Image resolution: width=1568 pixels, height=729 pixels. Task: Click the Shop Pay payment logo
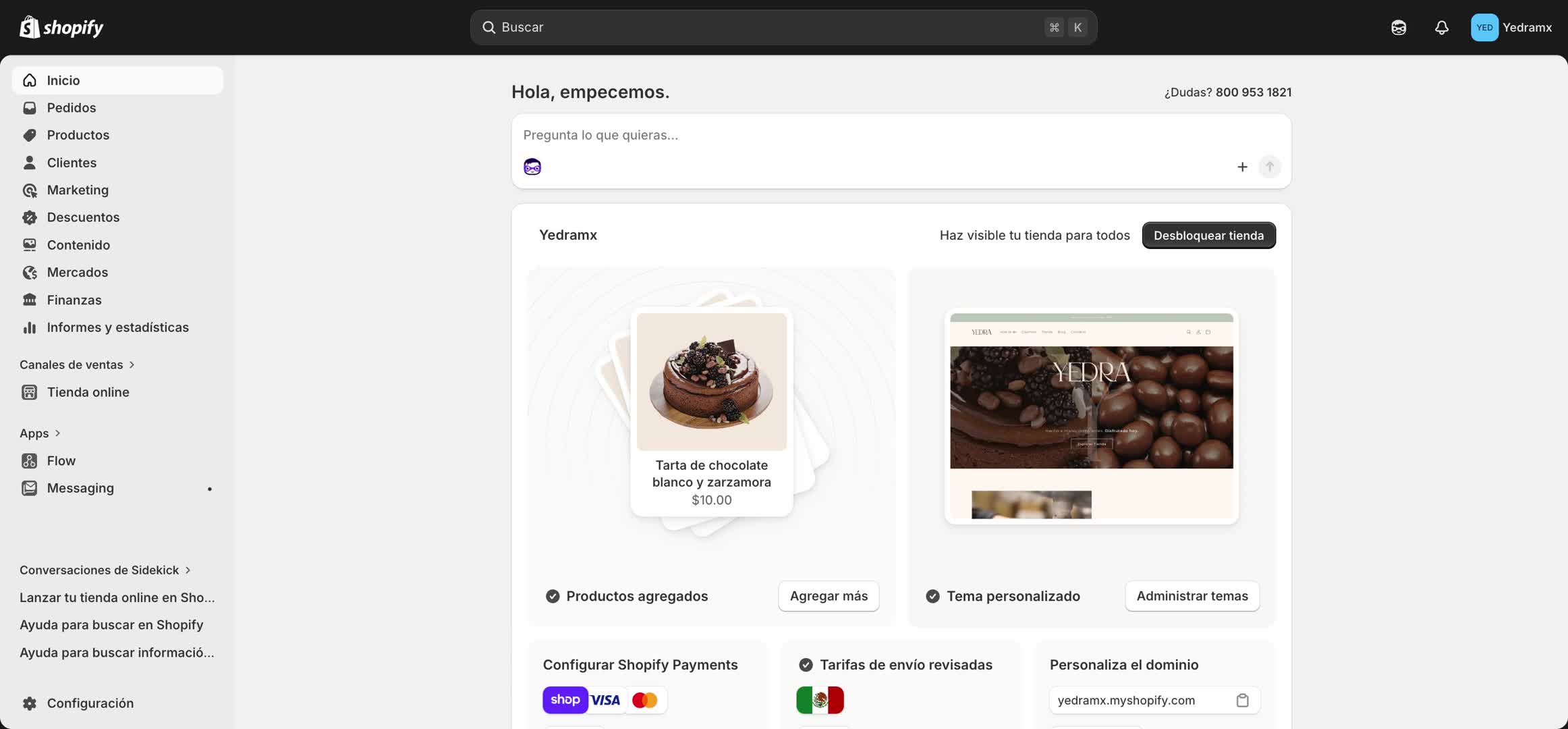pos(565,700)
